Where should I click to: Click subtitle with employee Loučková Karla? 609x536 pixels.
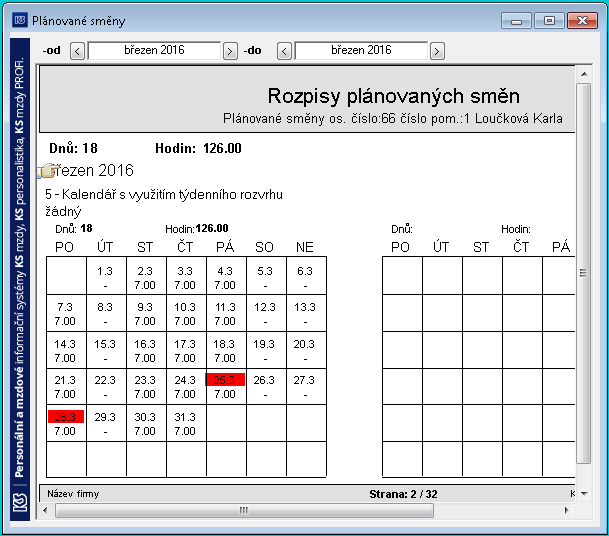click(x=393, y=118)
